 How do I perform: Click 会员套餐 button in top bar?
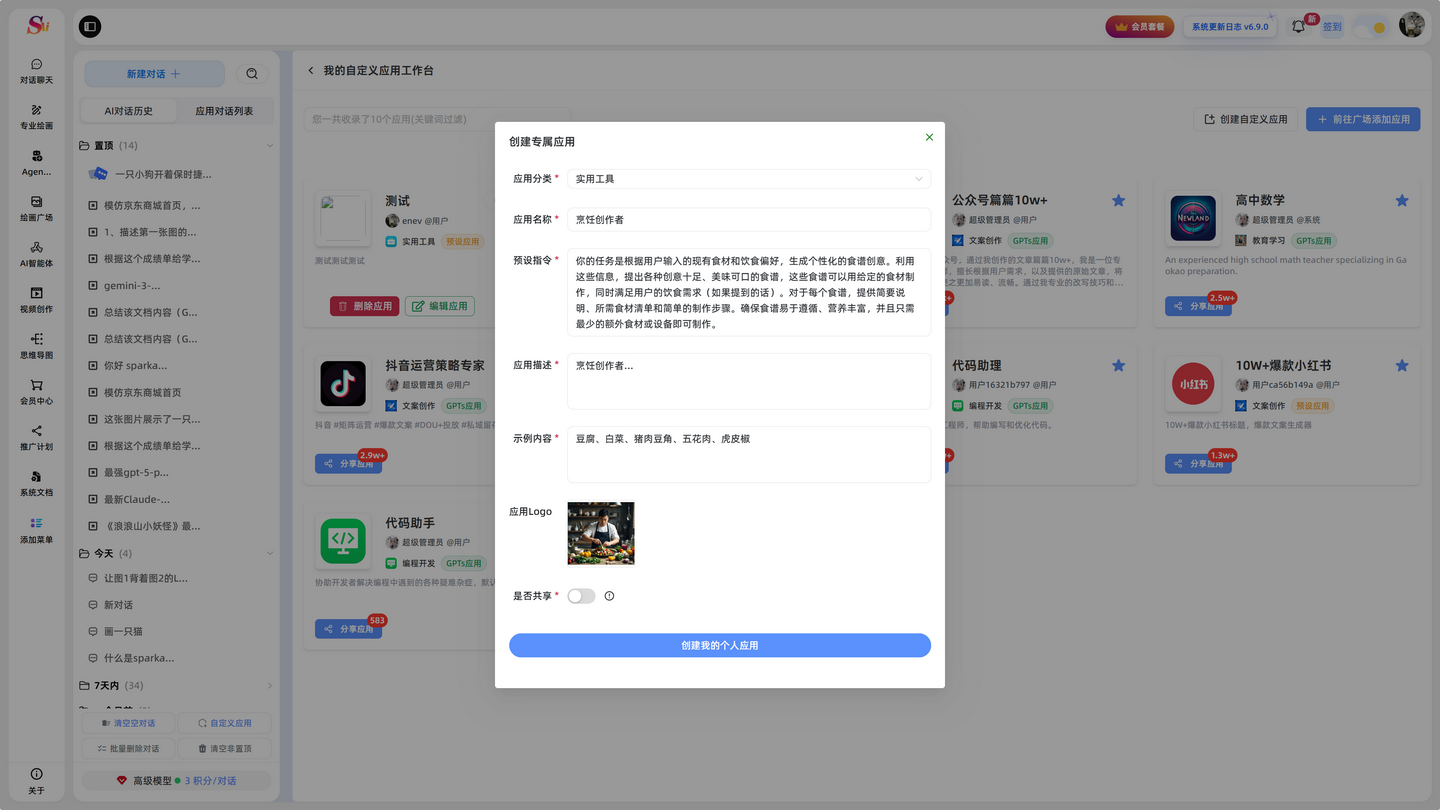tap(1139, 27)
